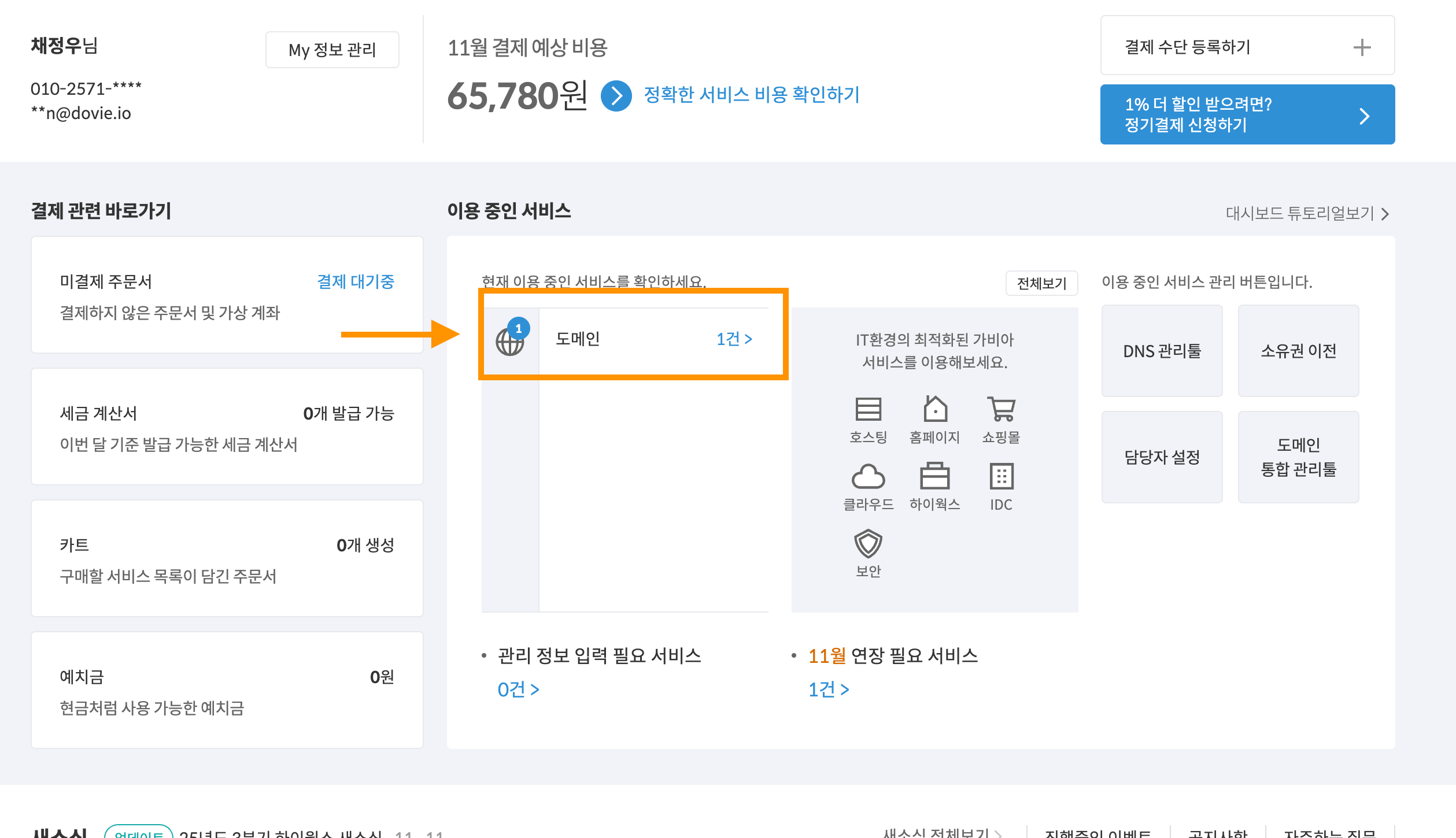Image resolution: width=1456 pixels, height=838 pixels.
Task: Click the 결제 대기중 pending payment link
Action: point(356,281)
